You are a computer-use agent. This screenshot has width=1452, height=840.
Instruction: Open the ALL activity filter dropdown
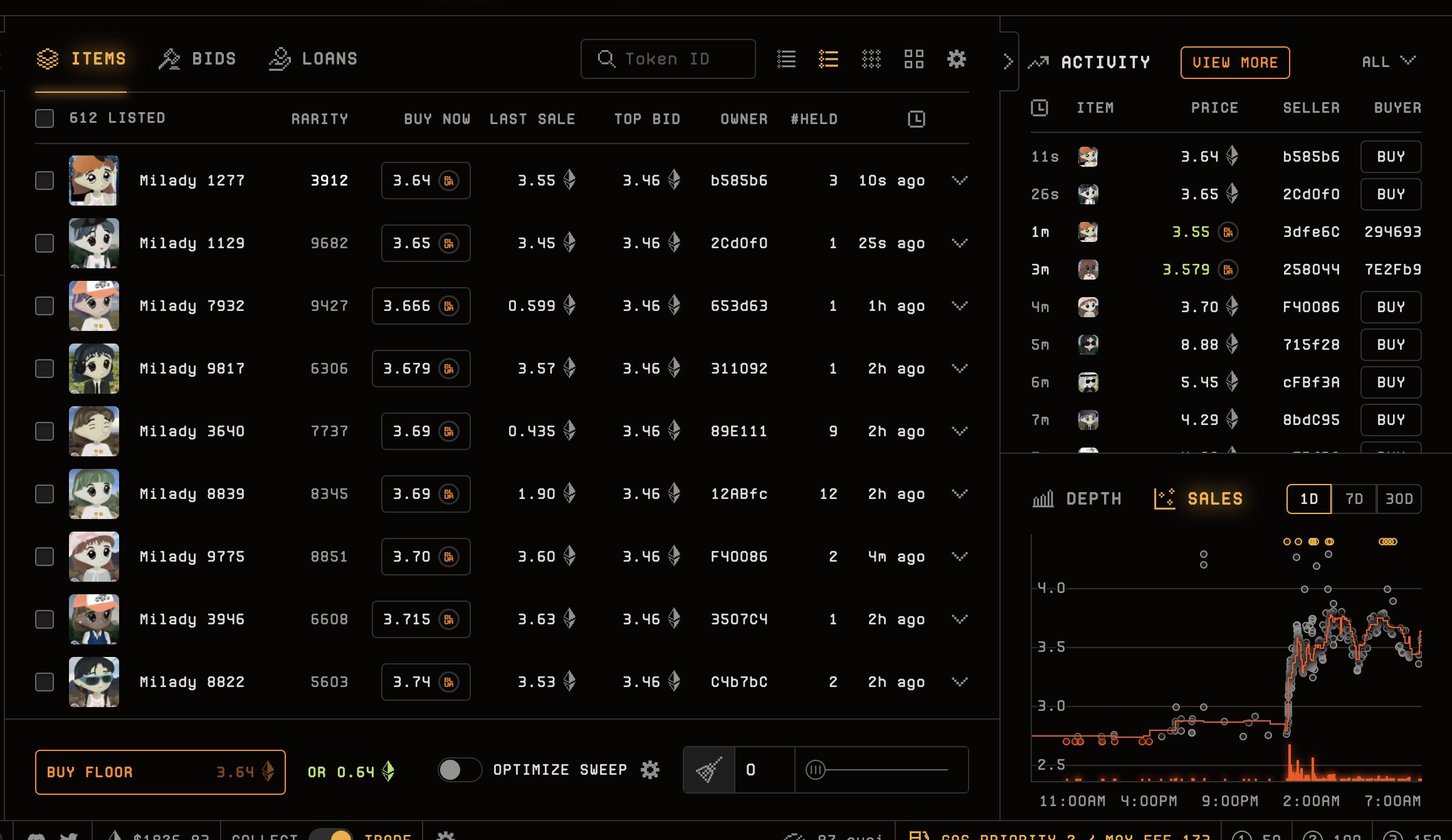tap(1389, 61)
